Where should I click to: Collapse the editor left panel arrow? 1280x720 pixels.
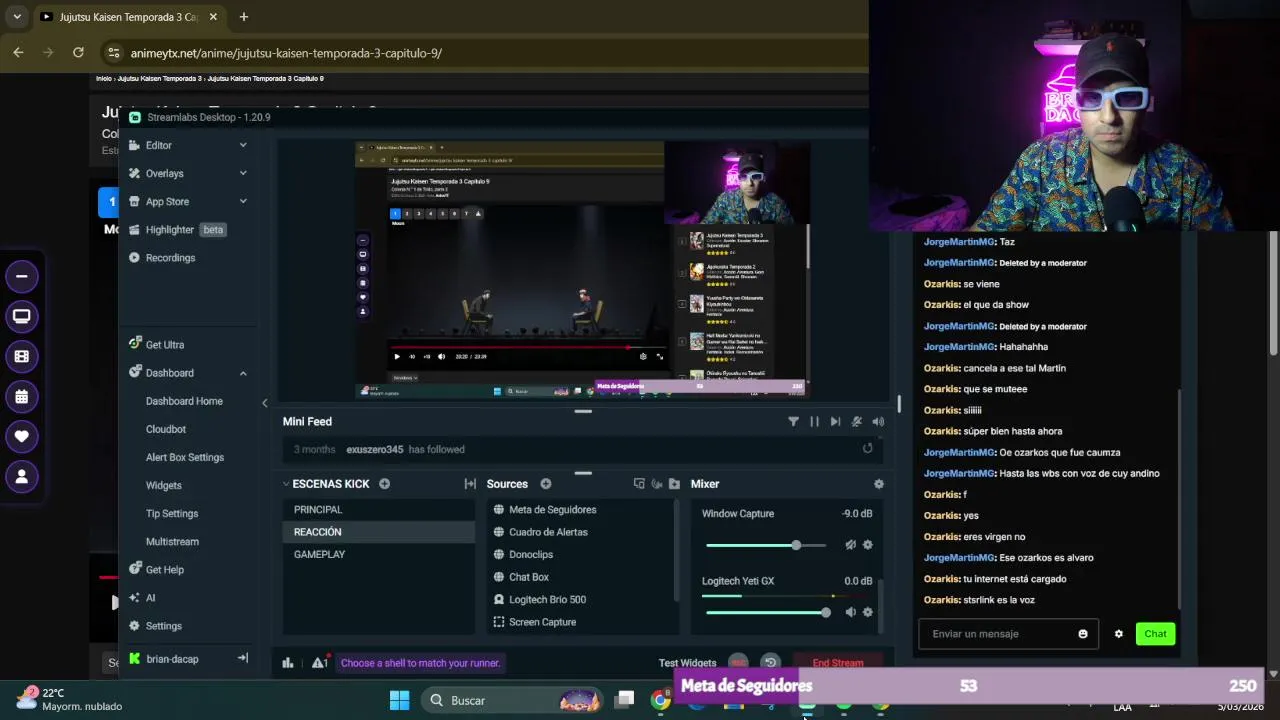[x=264, y=403]
